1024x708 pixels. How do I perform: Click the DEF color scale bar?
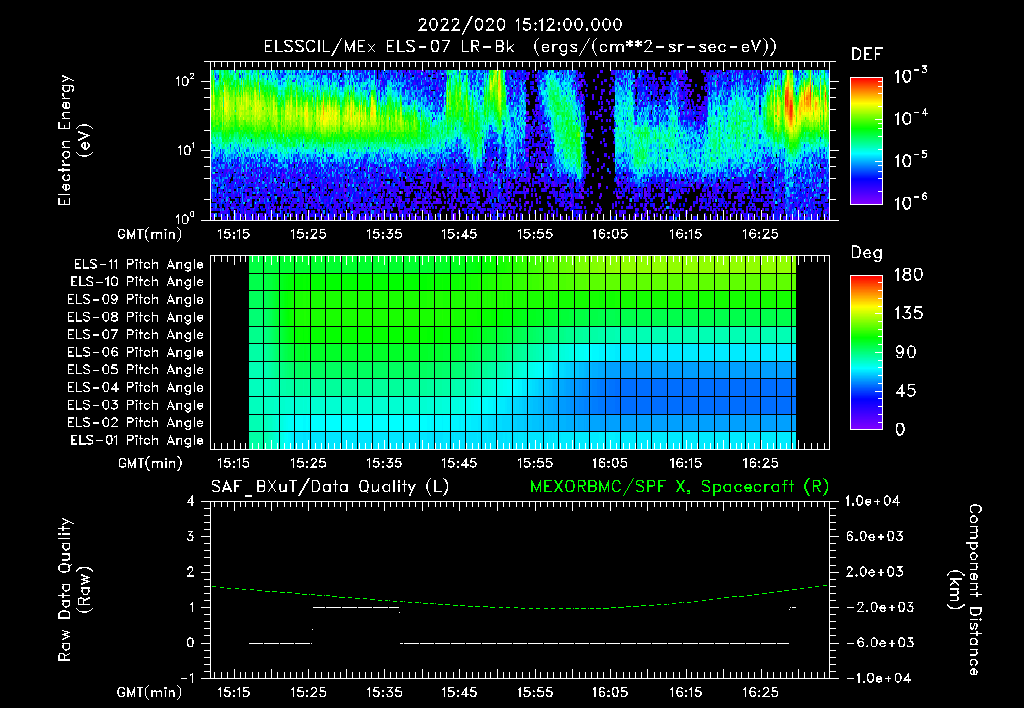(866, 140)
